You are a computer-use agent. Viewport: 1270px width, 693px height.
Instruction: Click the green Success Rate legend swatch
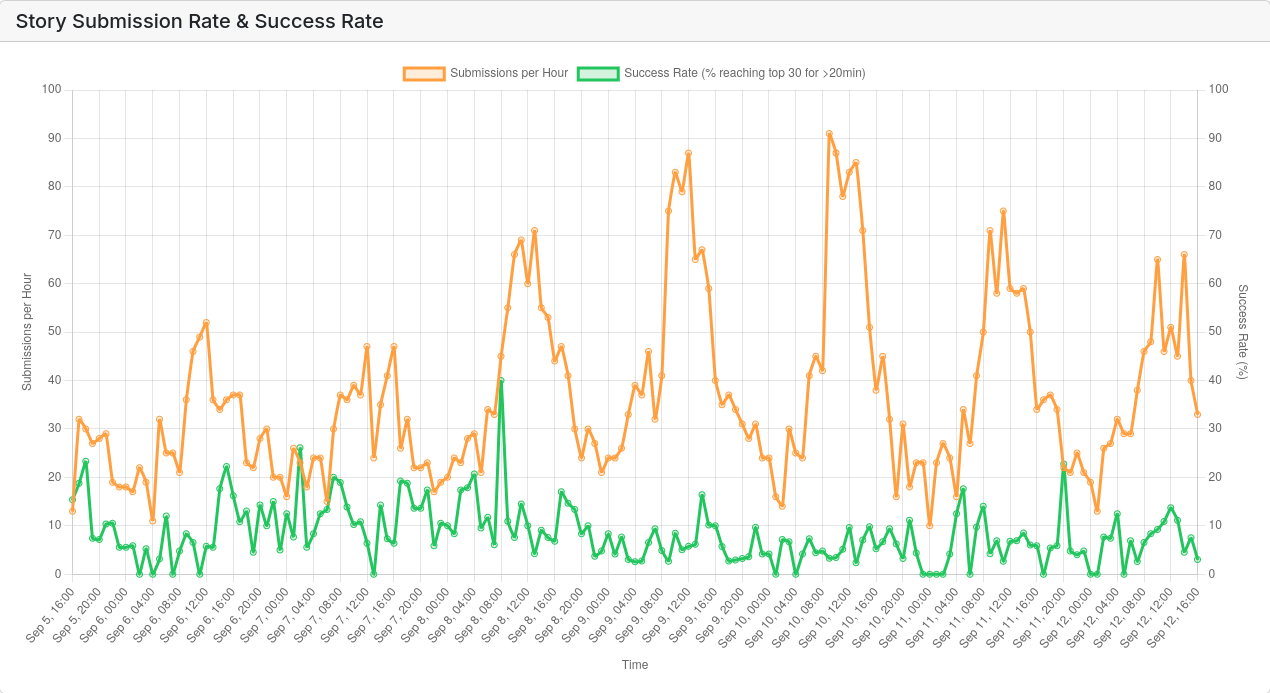pos(598,73)
